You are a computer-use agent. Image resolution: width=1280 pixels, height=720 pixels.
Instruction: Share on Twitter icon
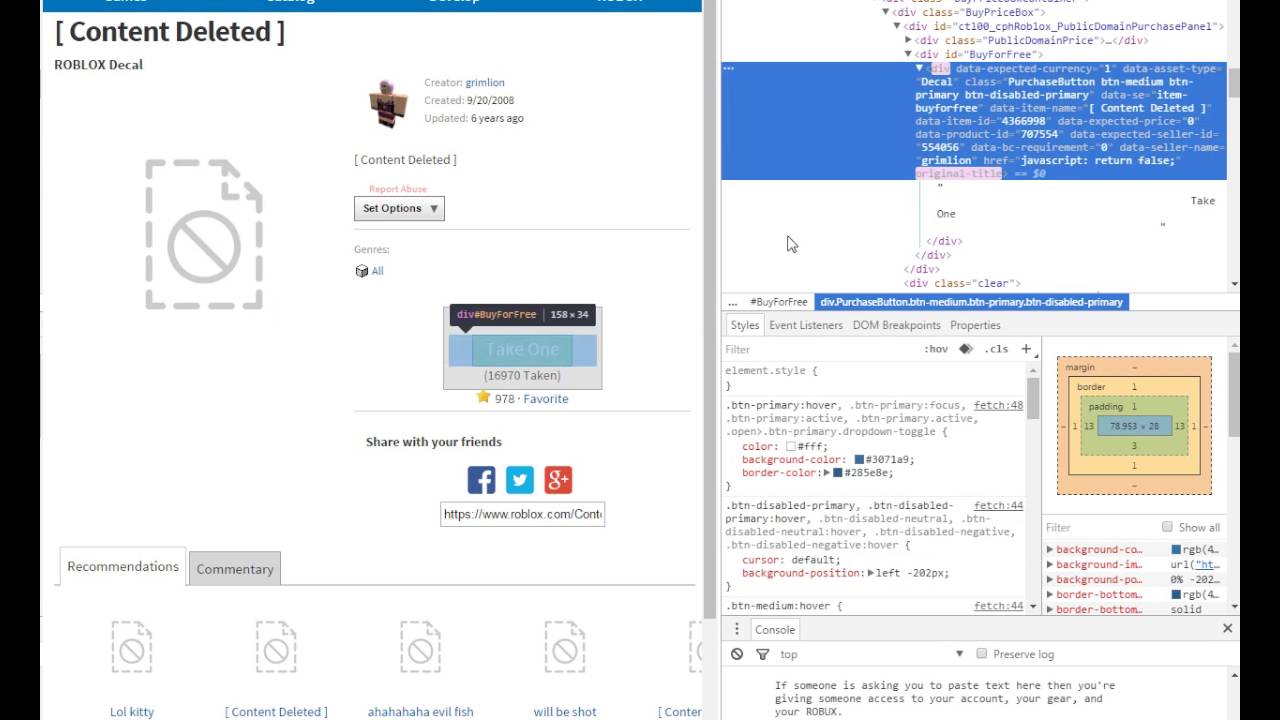pyautogui.click(x=520, y=480)
